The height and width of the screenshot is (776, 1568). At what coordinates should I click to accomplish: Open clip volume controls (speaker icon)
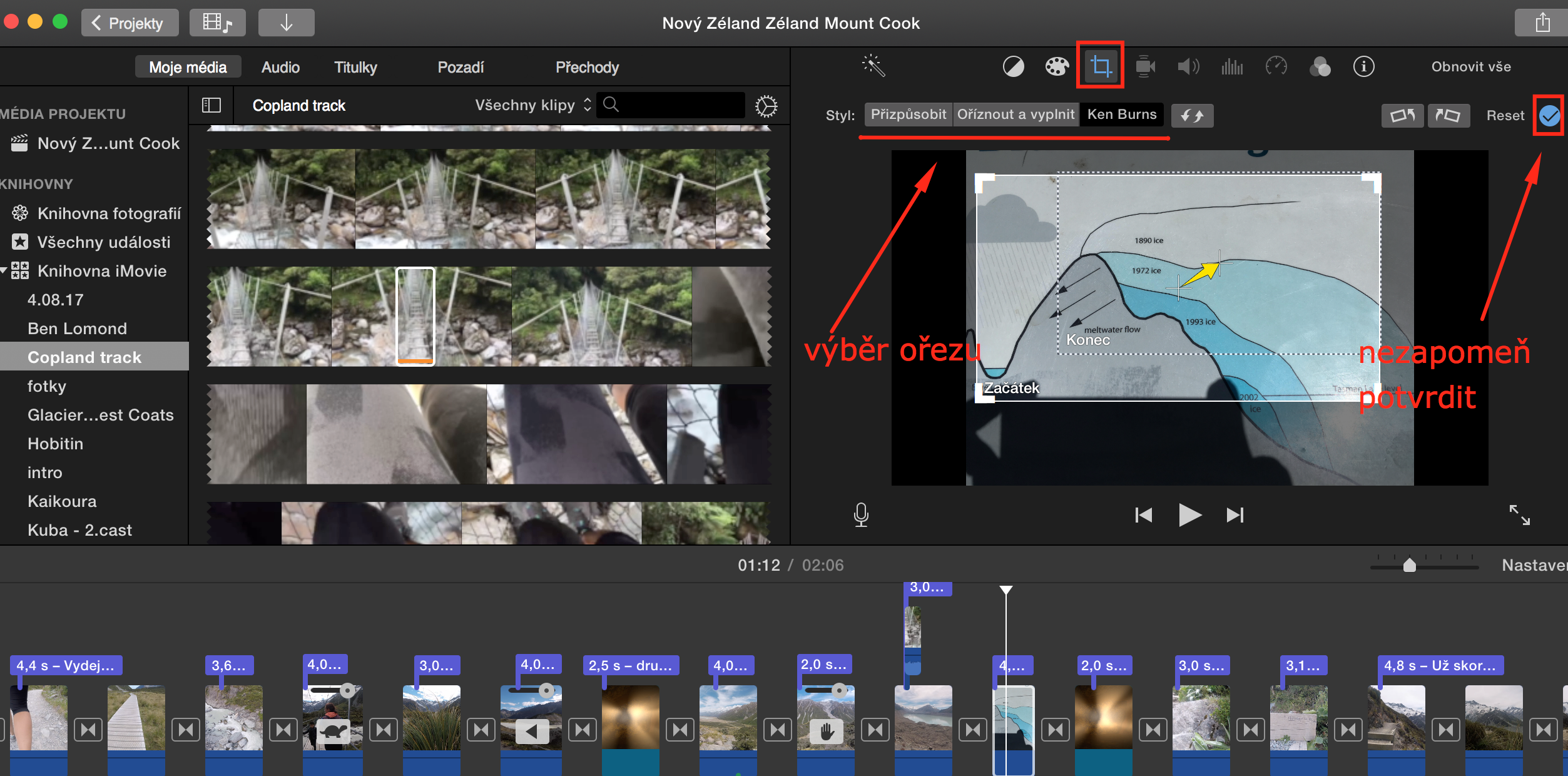1188,66
